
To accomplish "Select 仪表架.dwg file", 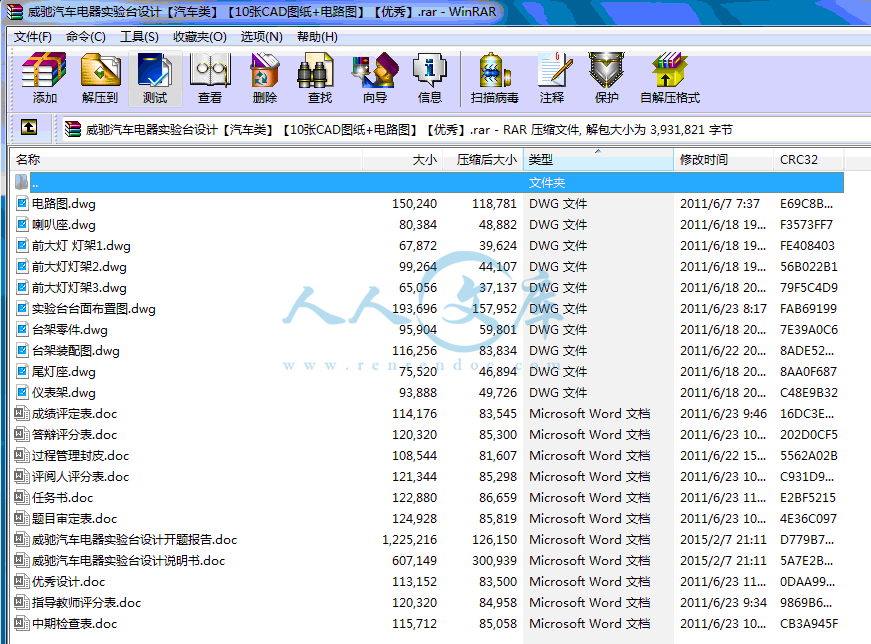I will [63, 393].
